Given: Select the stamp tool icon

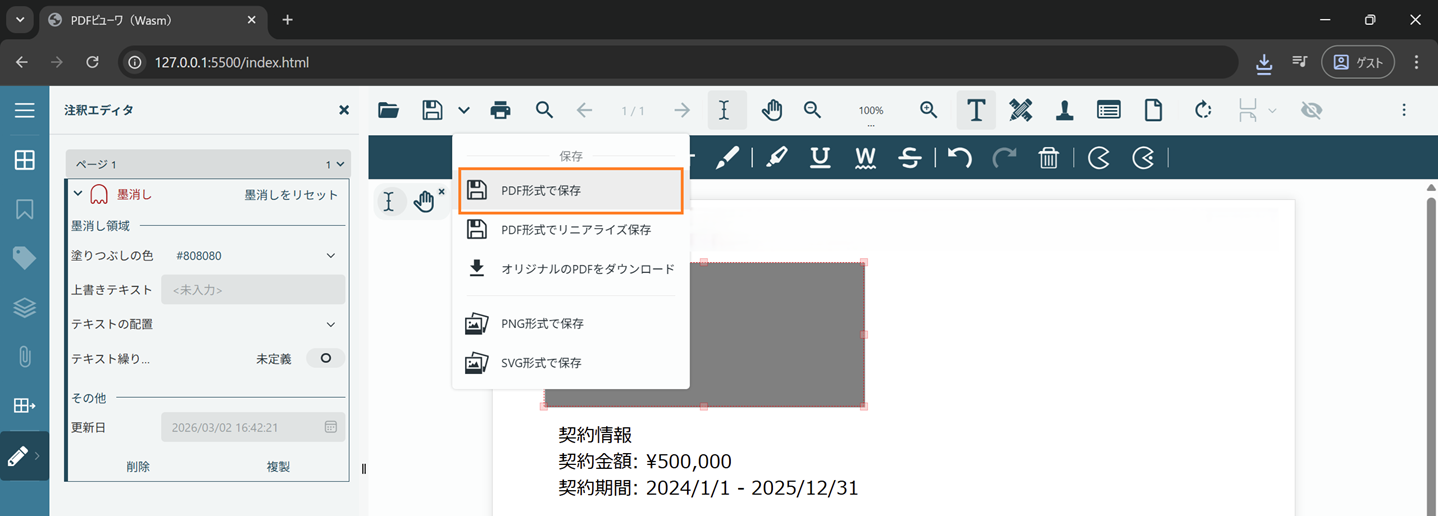Looking at the screenshot, I should pyautogui.click(x=1065, y=110).
